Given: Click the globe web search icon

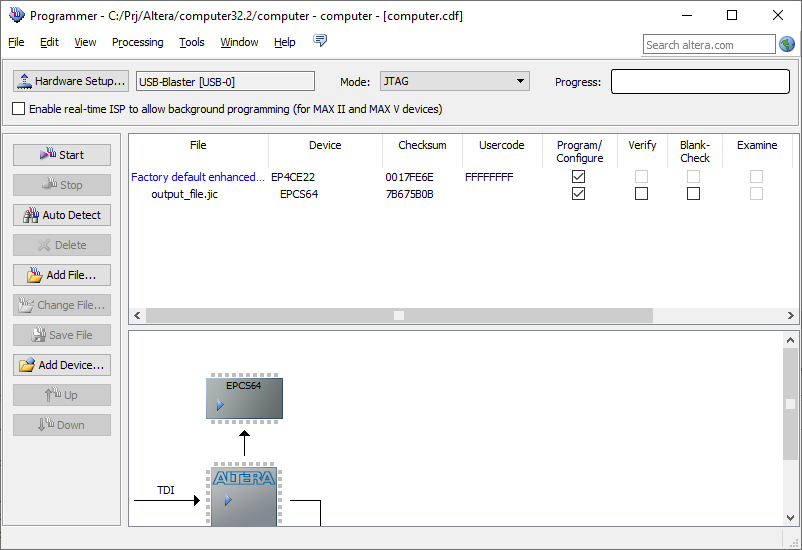Looking at the screenshot, I should click(x=787, y=45).
